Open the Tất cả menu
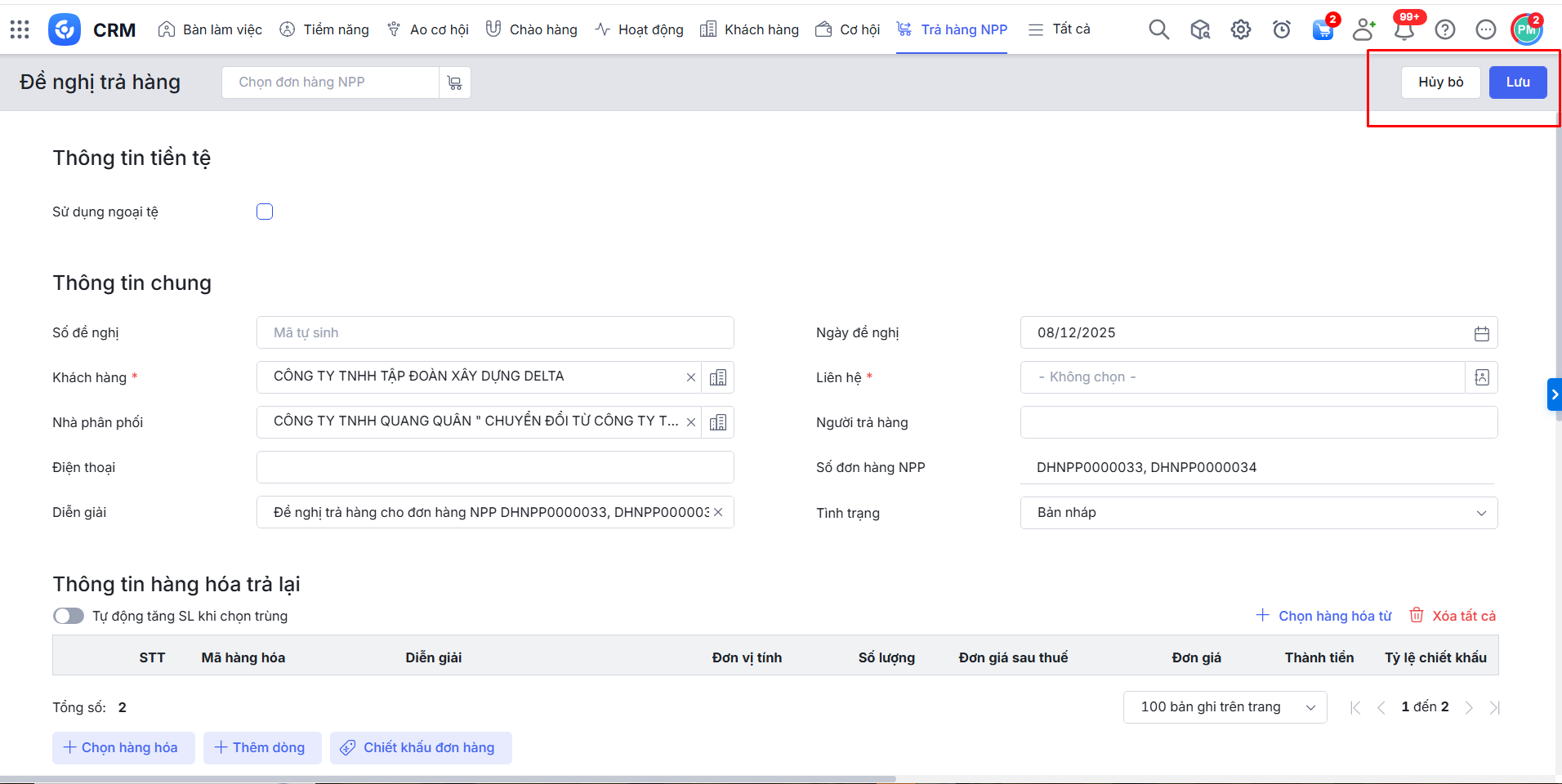1562x784 pixels. [x=1059, y=30]
